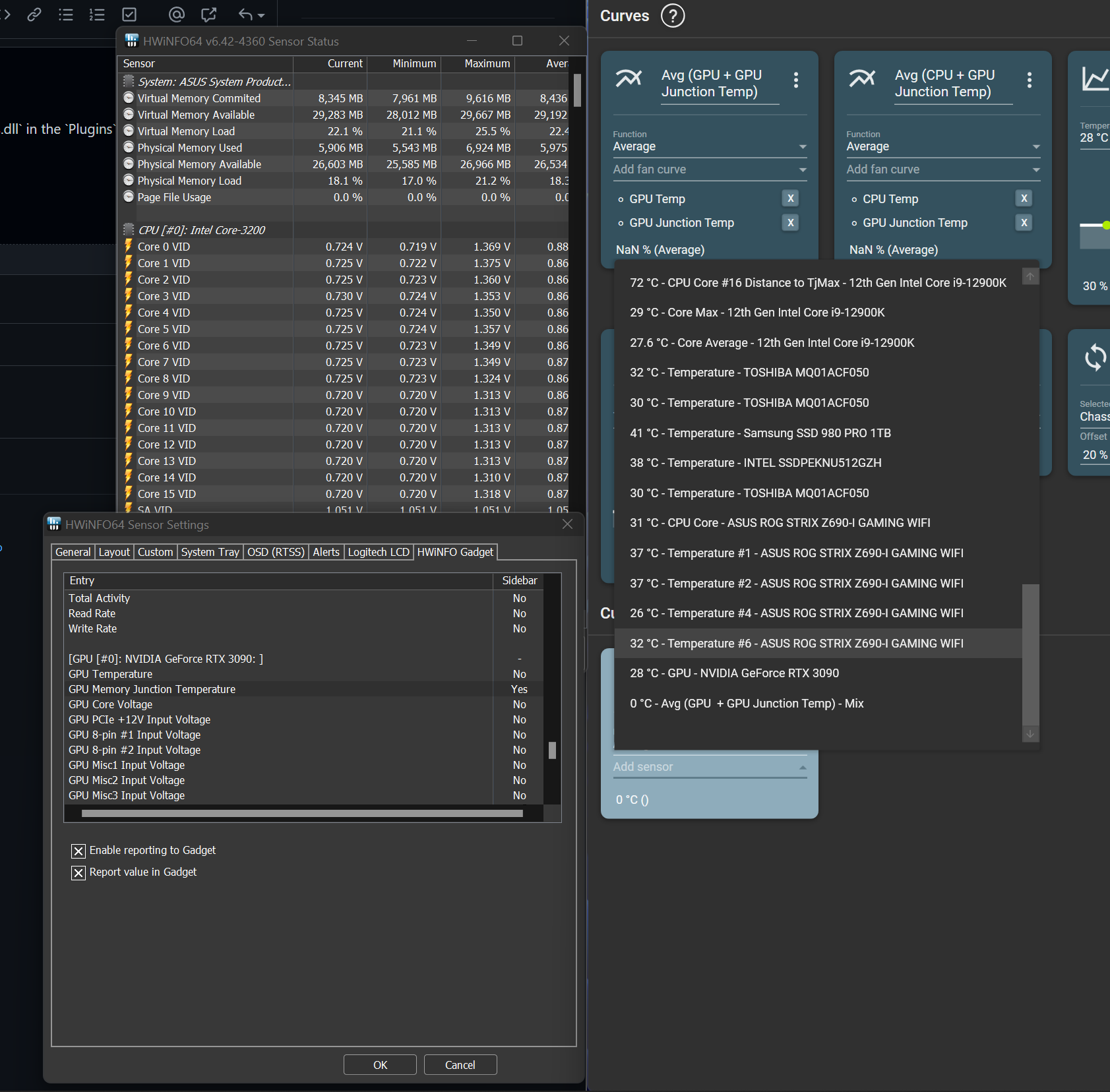This screenshot has width=1110, height=1092.
Task: Switch to the Alerts tab
Action: [326, 552]
